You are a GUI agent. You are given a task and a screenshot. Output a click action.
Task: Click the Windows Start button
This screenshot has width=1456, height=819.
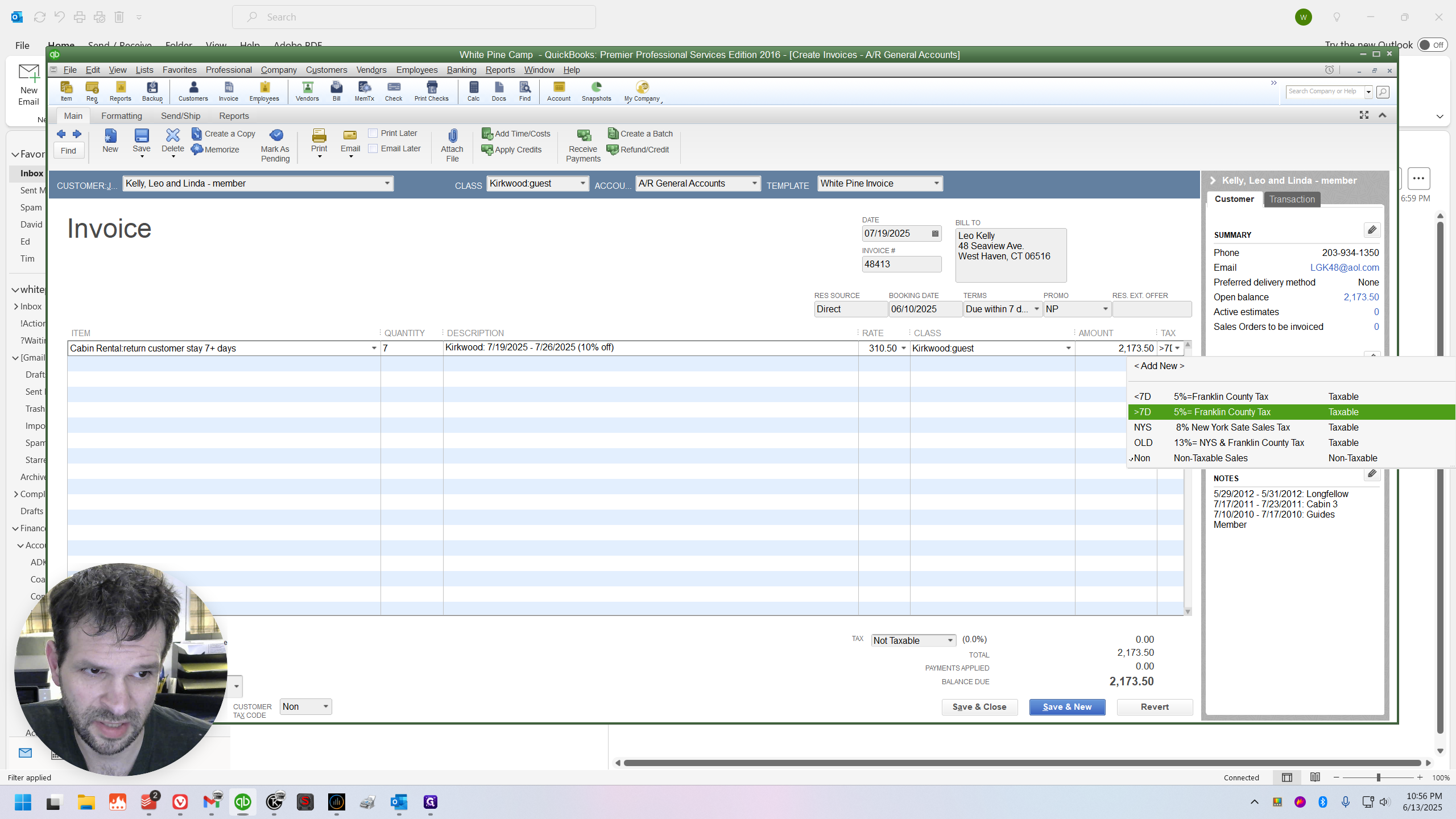[23, 802]
